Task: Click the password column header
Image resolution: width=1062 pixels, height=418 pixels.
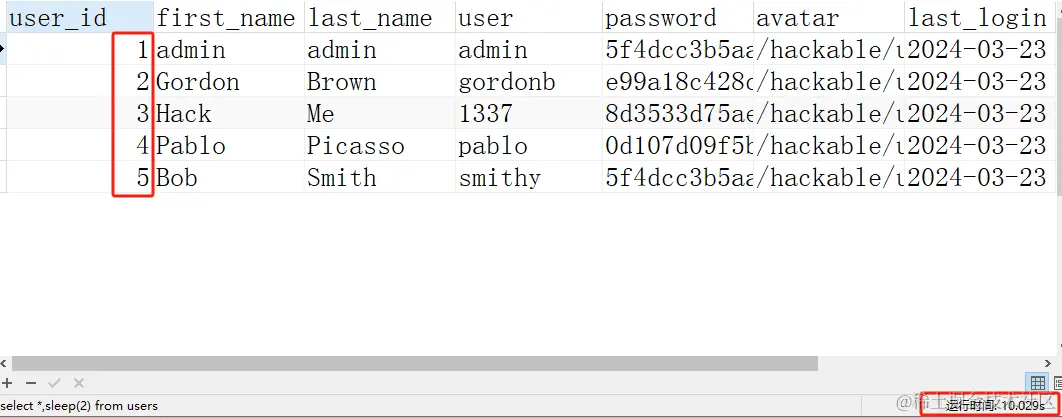Action: (661, 18)
